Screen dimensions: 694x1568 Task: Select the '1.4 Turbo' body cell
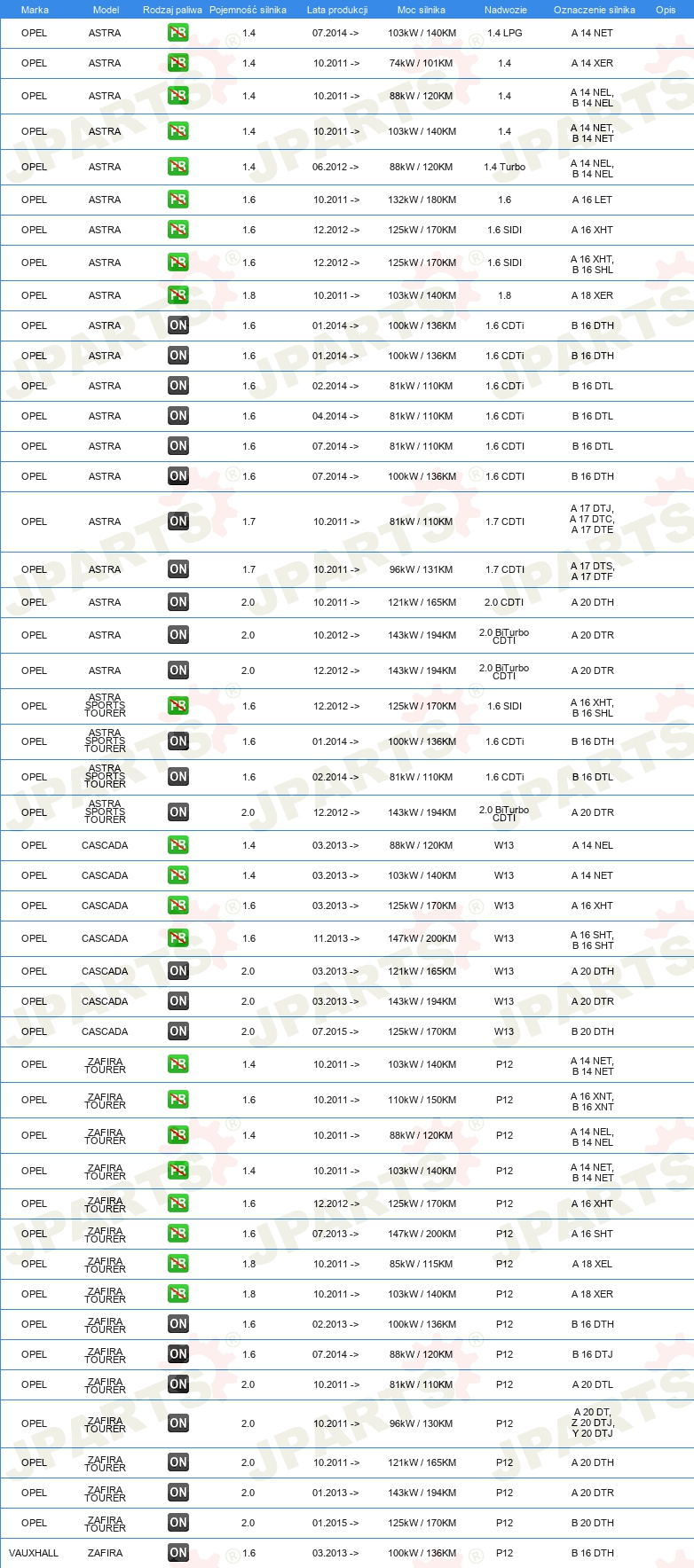click(x=505, y=167)
